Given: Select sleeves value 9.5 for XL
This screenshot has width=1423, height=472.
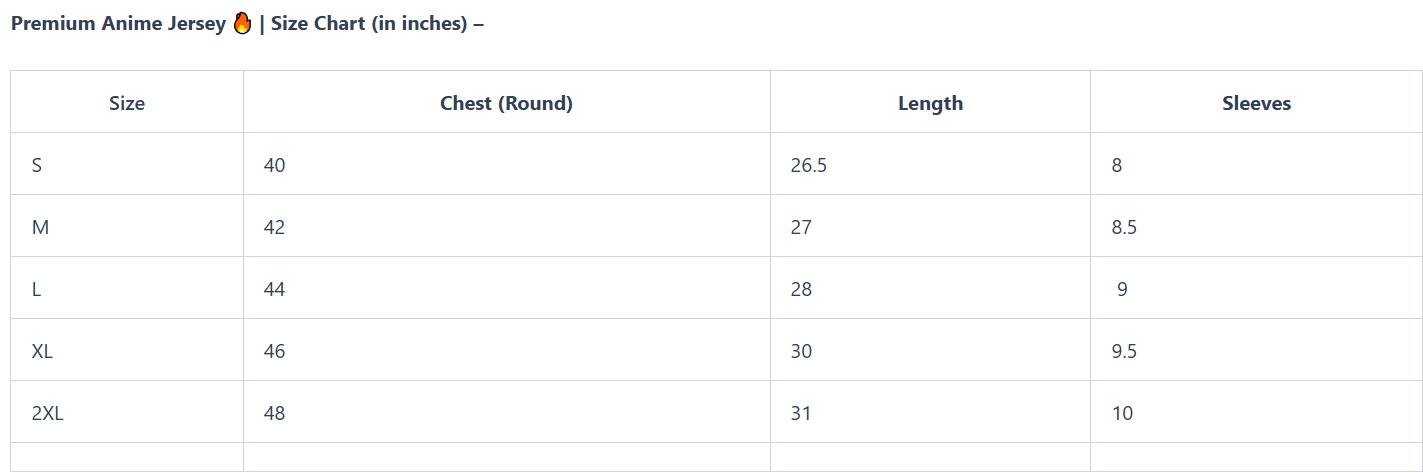Looking at the screenshot, I should 1124,351.
